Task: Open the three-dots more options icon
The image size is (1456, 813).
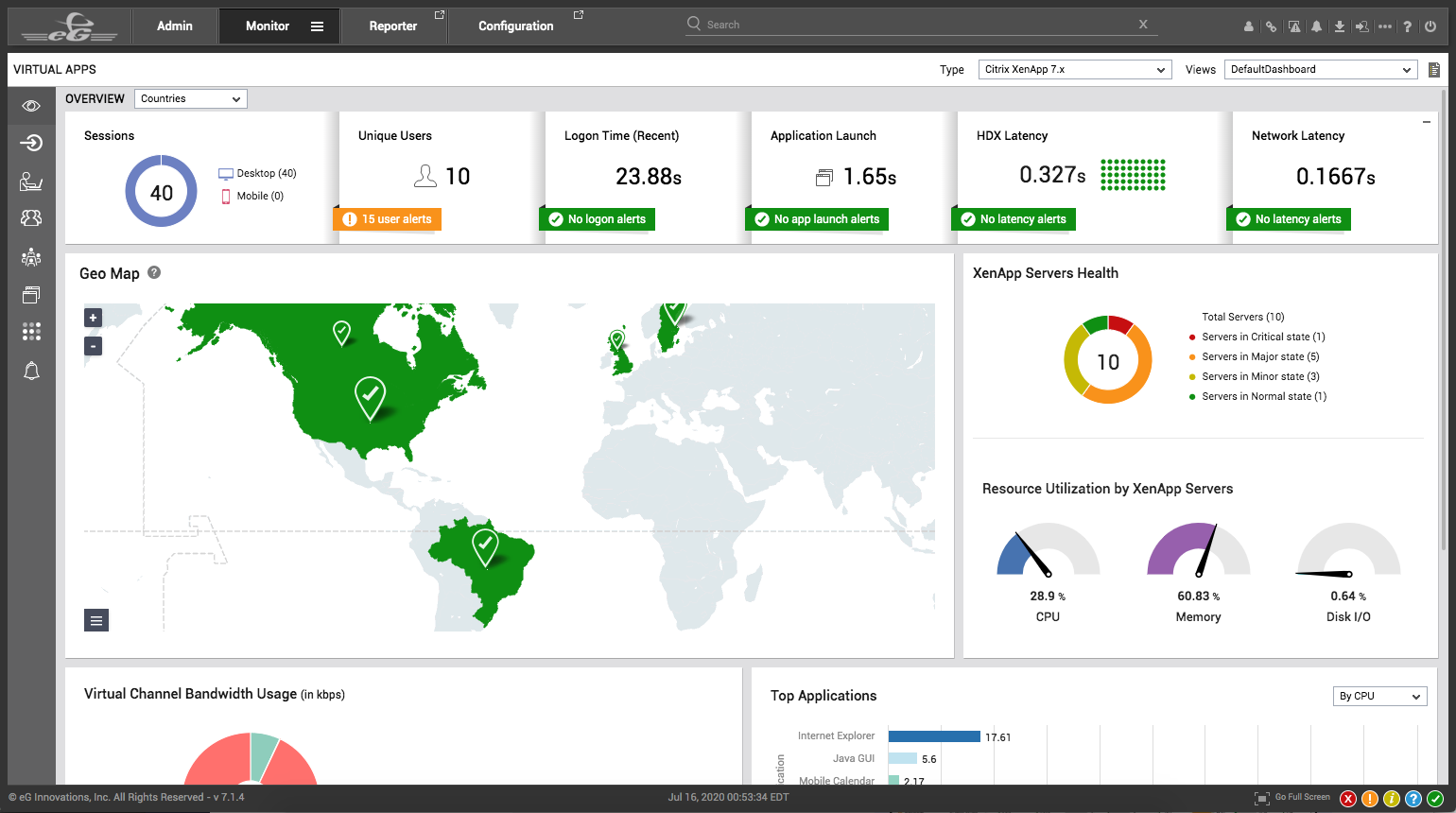Action: click(1385, 26)
